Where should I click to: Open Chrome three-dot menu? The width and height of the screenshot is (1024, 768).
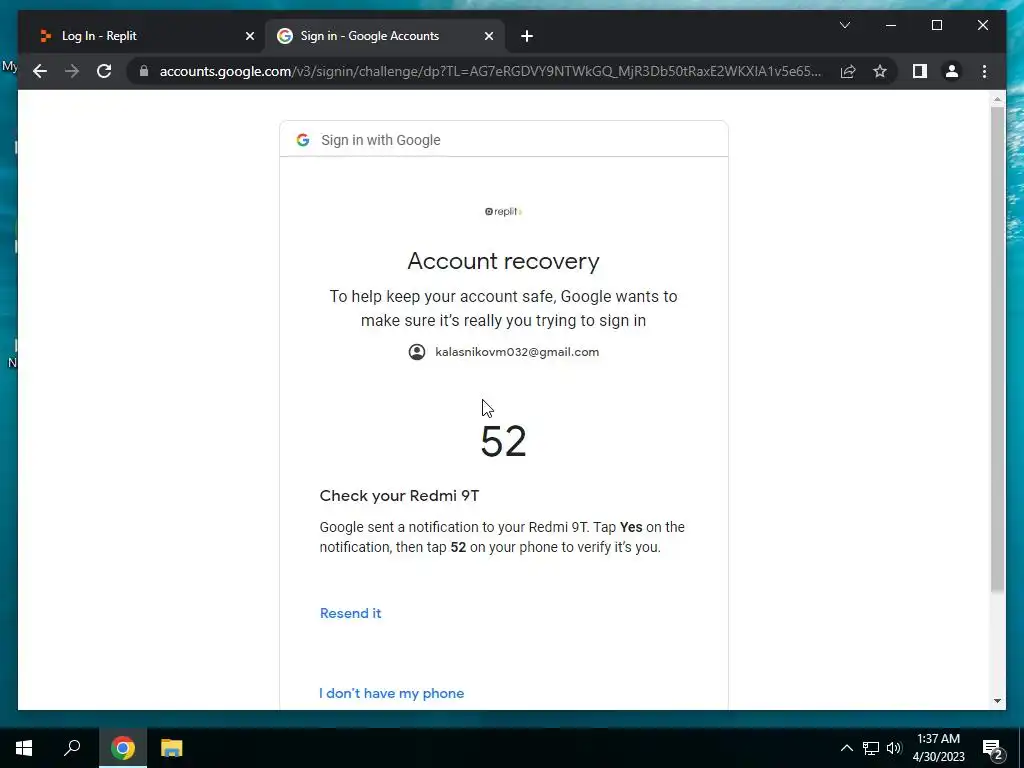pyautogui.click(x=984, y=71)
